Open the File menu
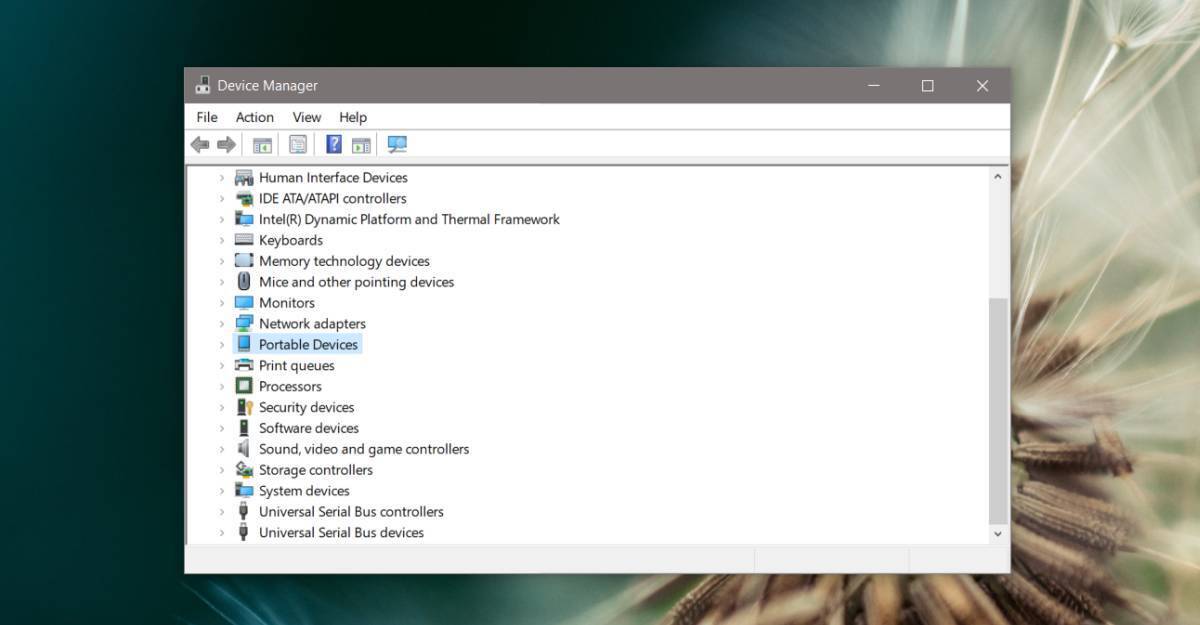Screen dimensions: 1200x625 click(x=207, y=117)
